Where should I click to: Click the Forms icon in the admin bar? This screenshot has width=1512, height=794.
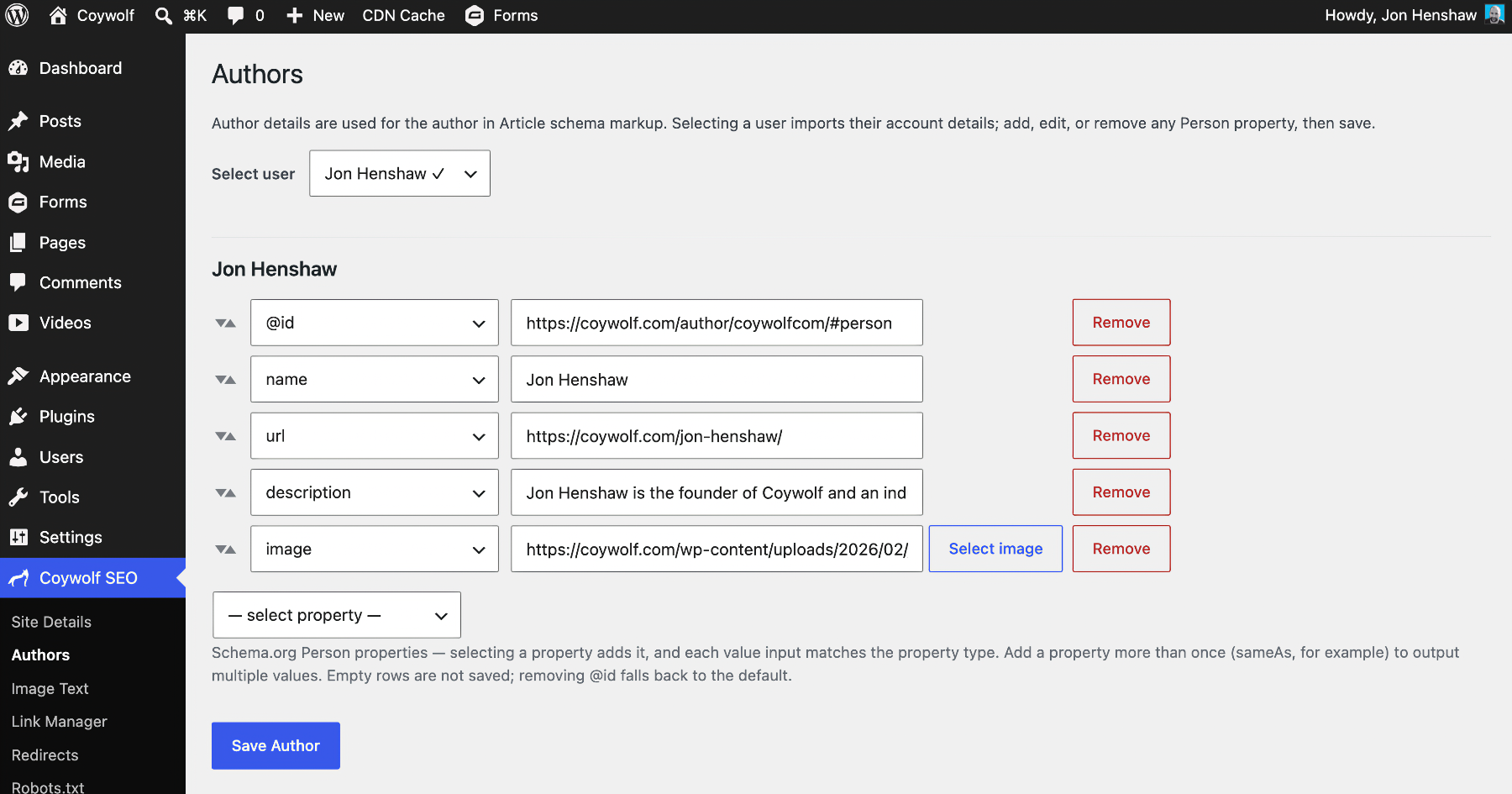click(475, 15)
